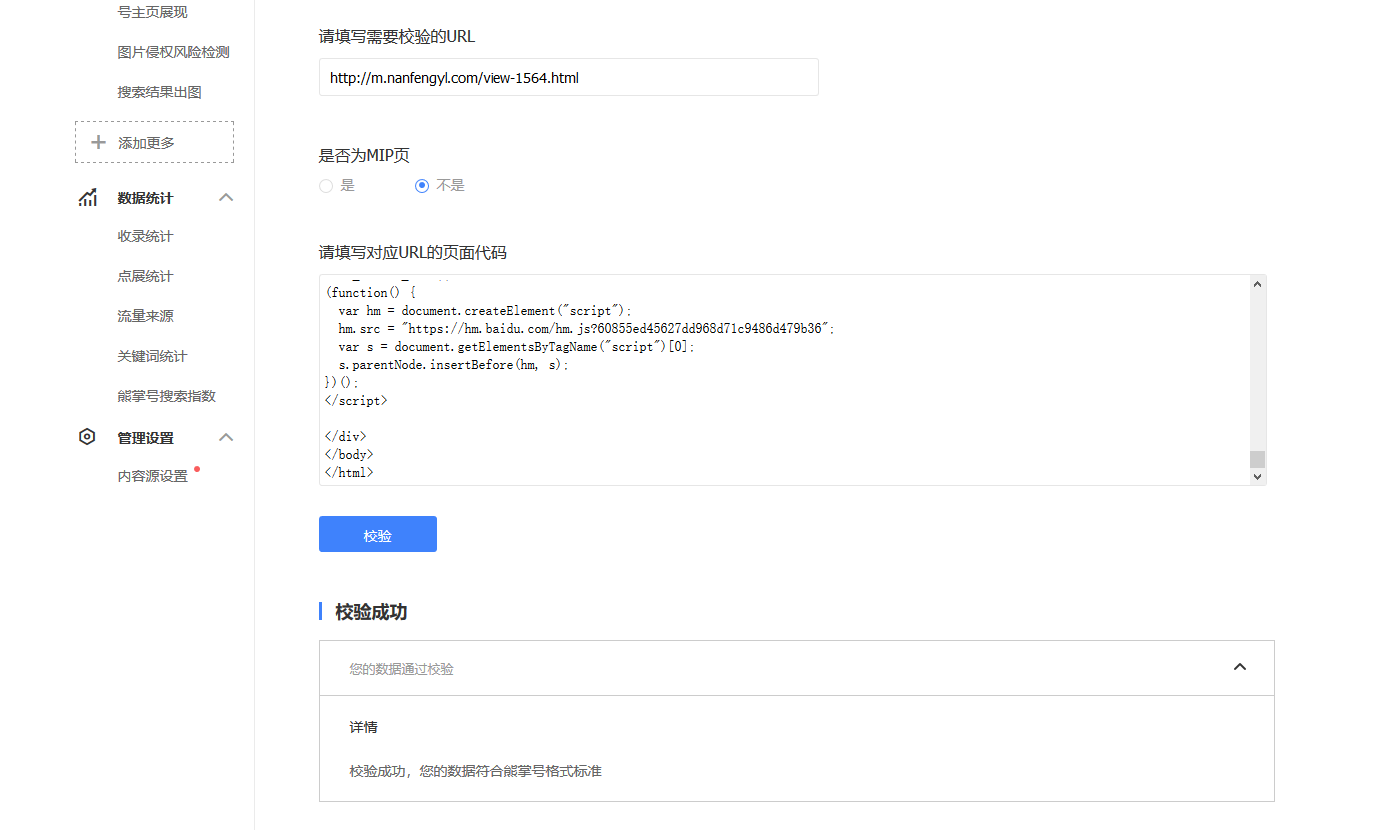
Task: Click the 请填写需要校验的URL label
Action: click(397, 37)
